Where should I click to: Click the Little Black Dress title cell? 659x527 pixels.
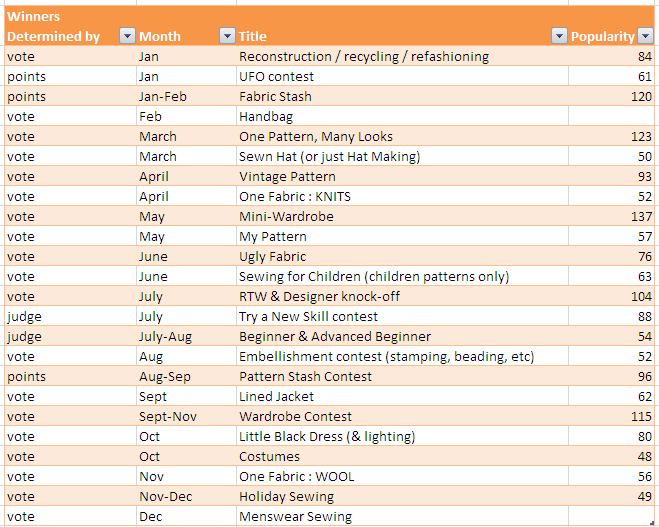402,436
